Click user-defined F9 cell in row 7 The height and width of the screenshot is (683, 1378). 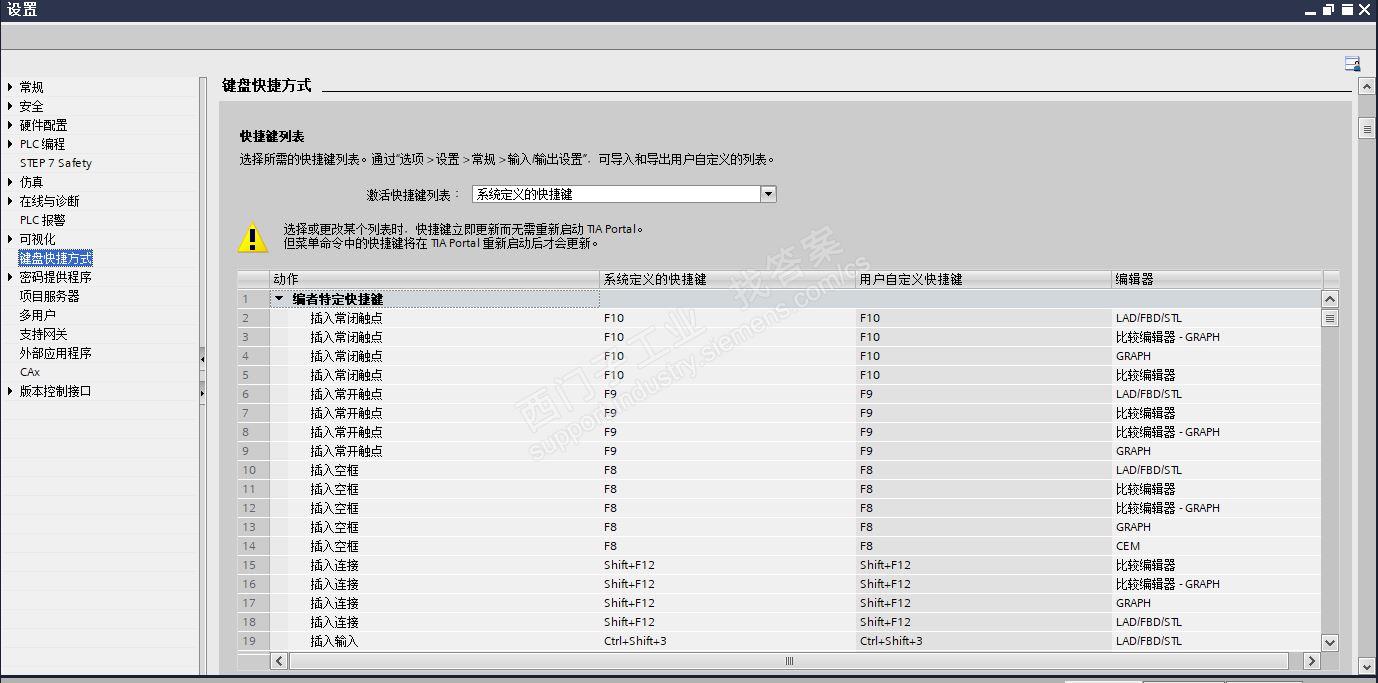click(x=983, y=413)
